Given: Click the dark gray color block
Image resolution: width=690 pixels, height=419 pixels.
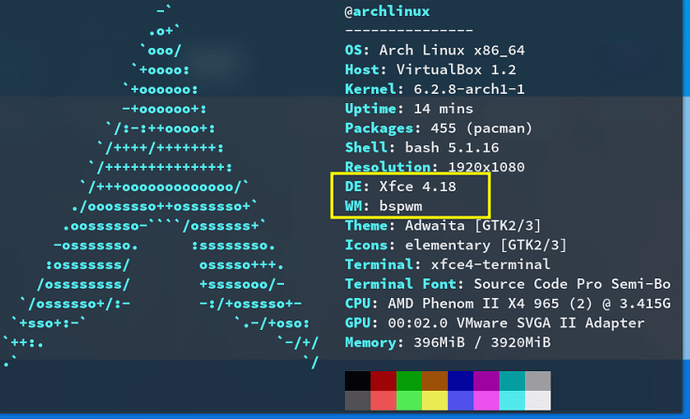Looking at the screenshot, I should tap(358, 401).
